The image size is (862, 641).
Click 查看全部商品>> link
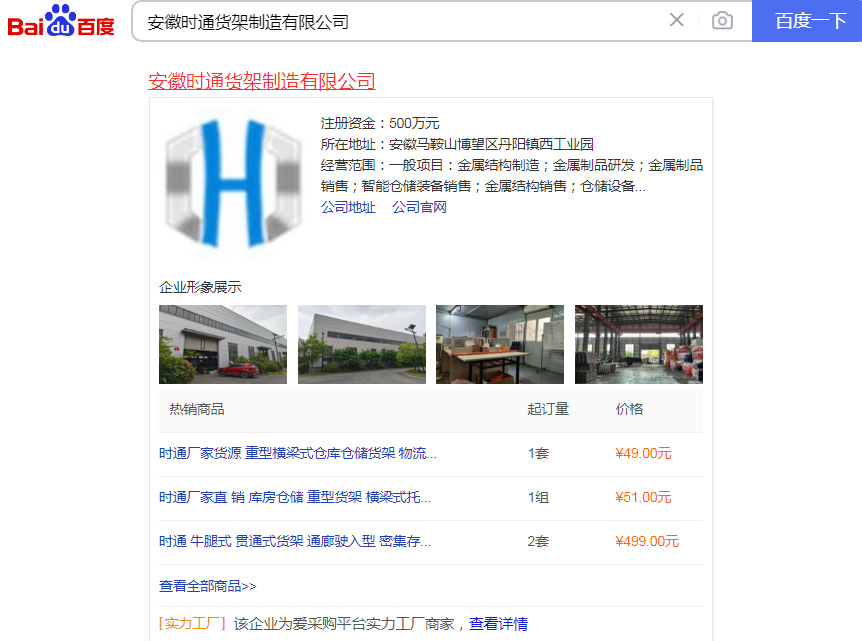pos(208,586)
